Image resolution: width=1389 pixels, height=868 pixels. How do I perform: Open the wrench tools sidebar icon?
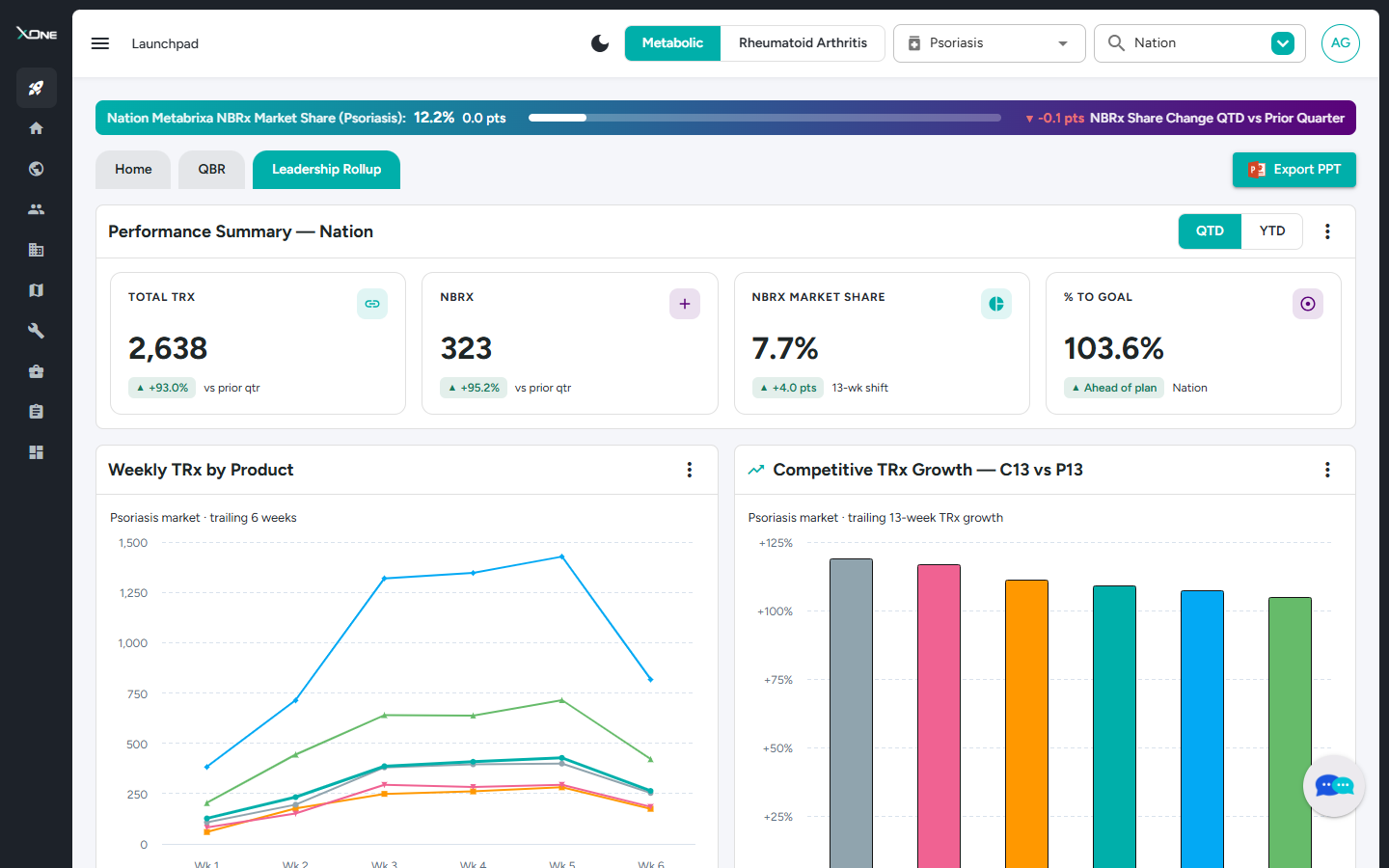pyautogui.click(x=37, y=331)
